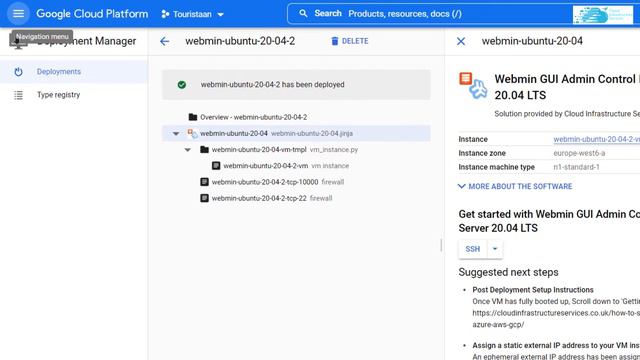This screenshot has height=360, width=640.
Task: Select webmin-ubuntu-20-04-2-tcp-22 firewall row
Action: pos(296,198)
